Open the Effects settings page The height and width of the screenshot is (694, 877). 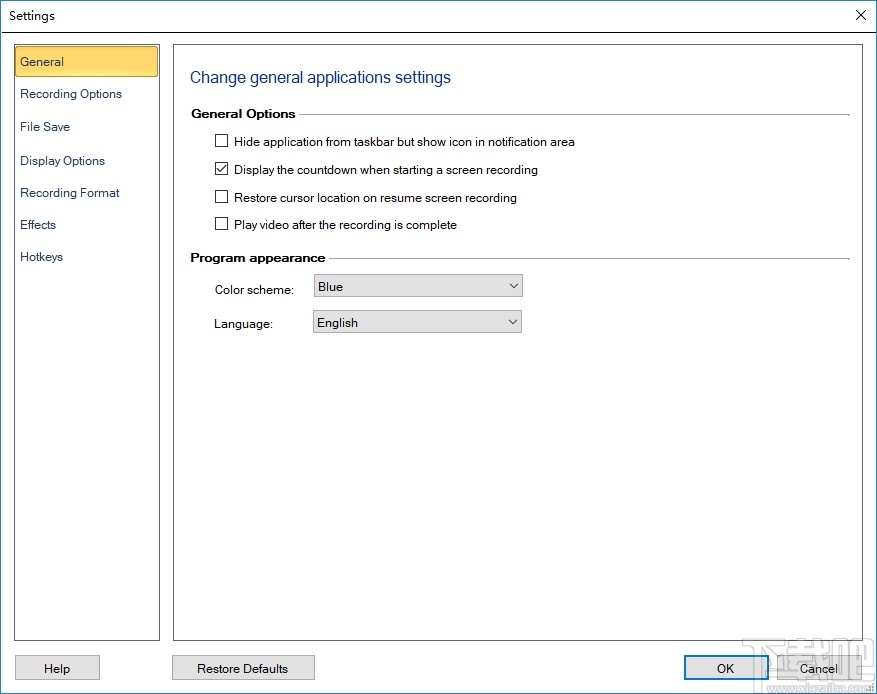tap(37, 225)
